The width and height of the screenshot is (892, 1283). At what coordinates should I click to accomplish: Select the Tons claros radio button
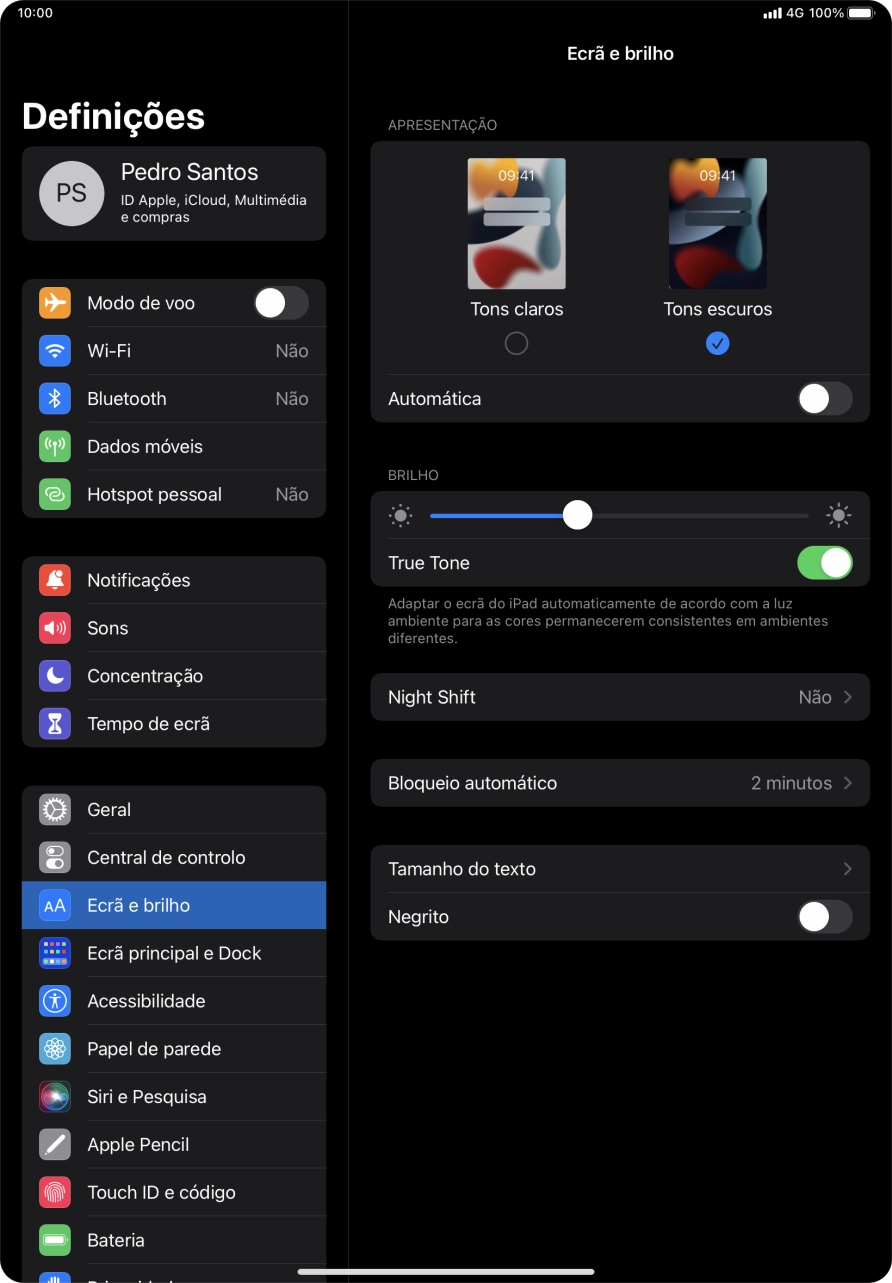[516, 344]
